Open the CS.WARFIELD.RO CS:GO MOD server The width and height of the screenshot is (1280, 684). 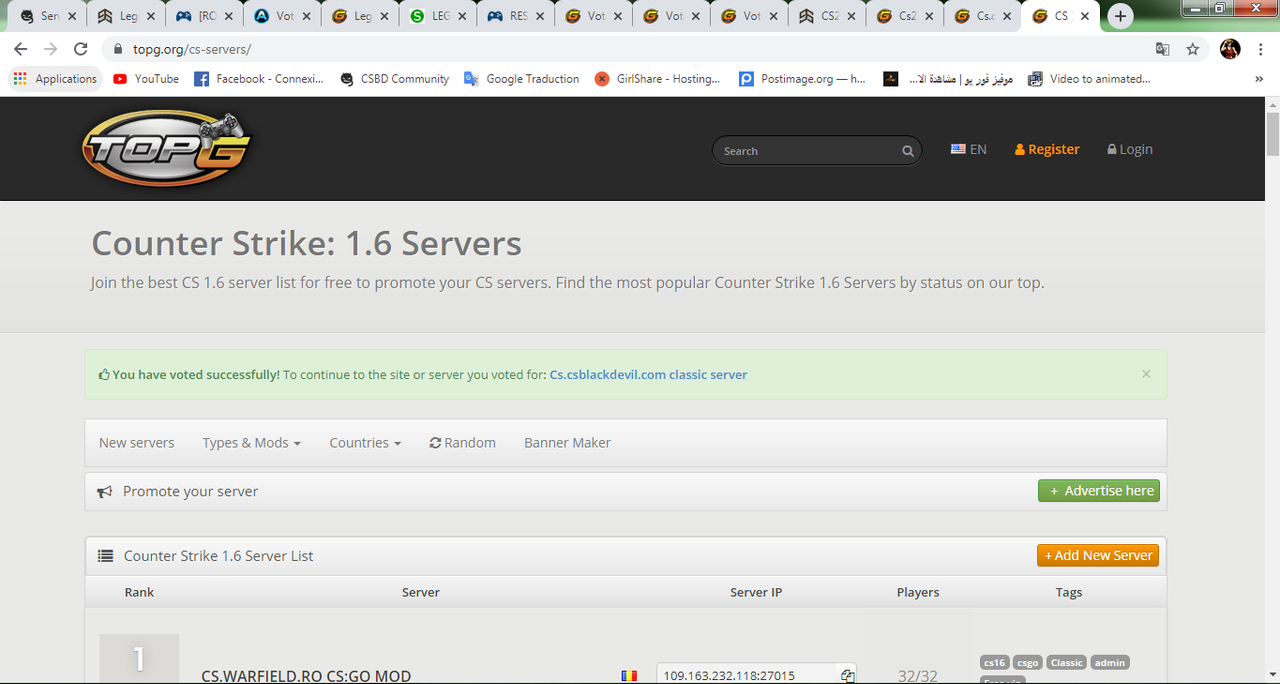coord(306,676)
